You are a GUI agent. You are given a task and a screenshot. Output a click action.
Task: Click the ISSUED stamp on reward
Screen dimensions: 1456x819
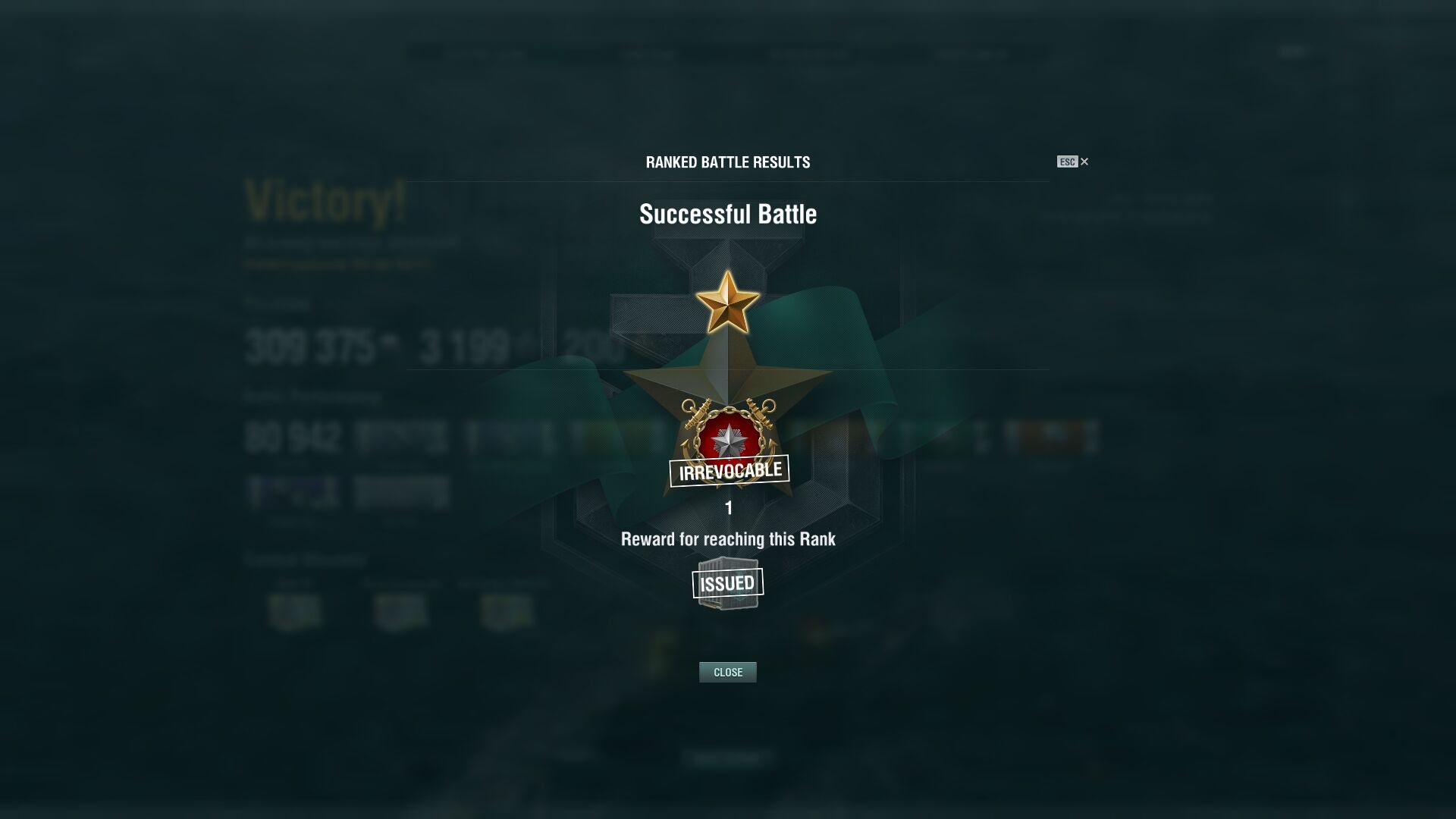tap(727, 583)
